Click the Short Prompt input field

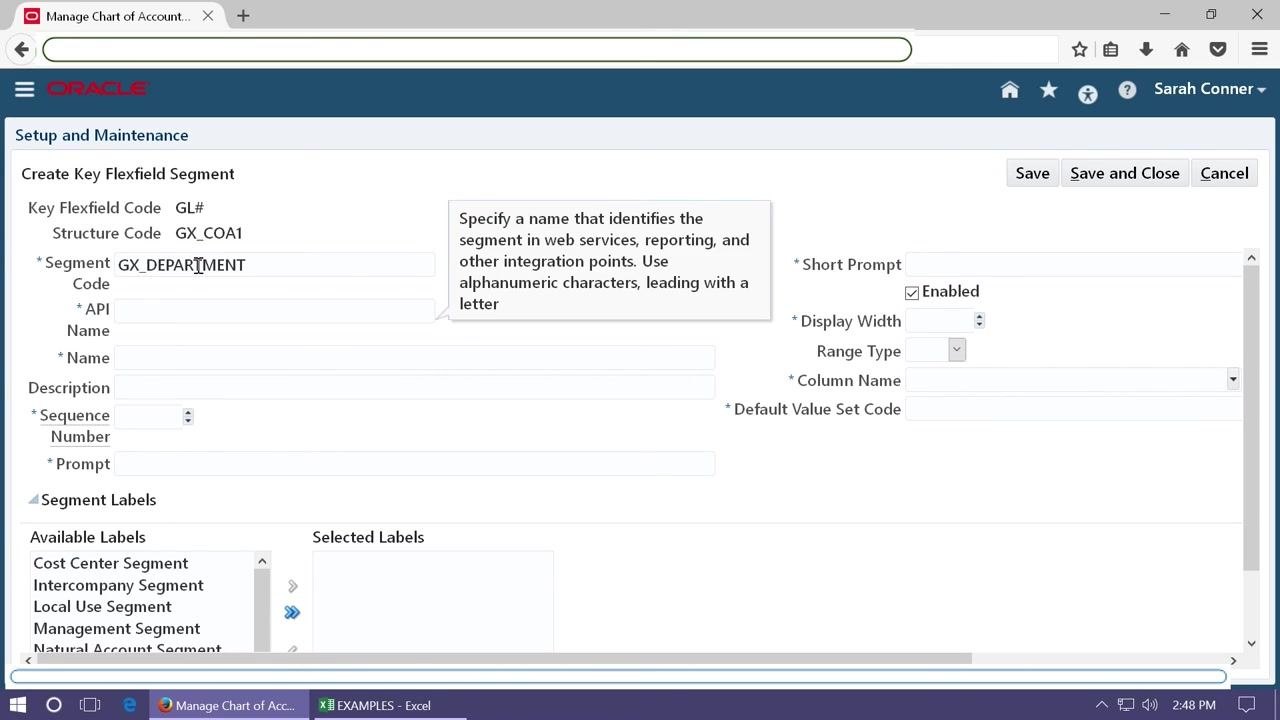pyautogui.click(x=1073, y=264)
